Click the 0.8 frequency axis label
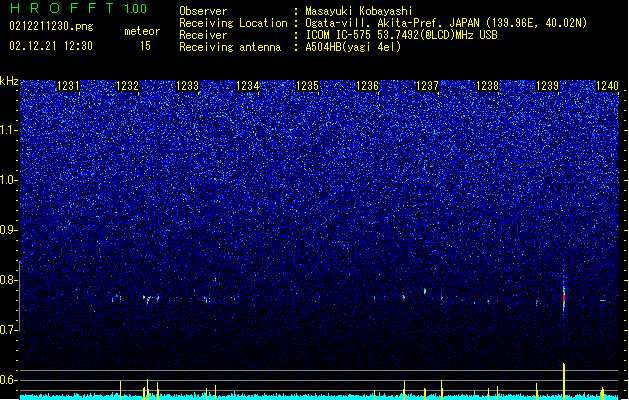 click(x=8, y=280)
